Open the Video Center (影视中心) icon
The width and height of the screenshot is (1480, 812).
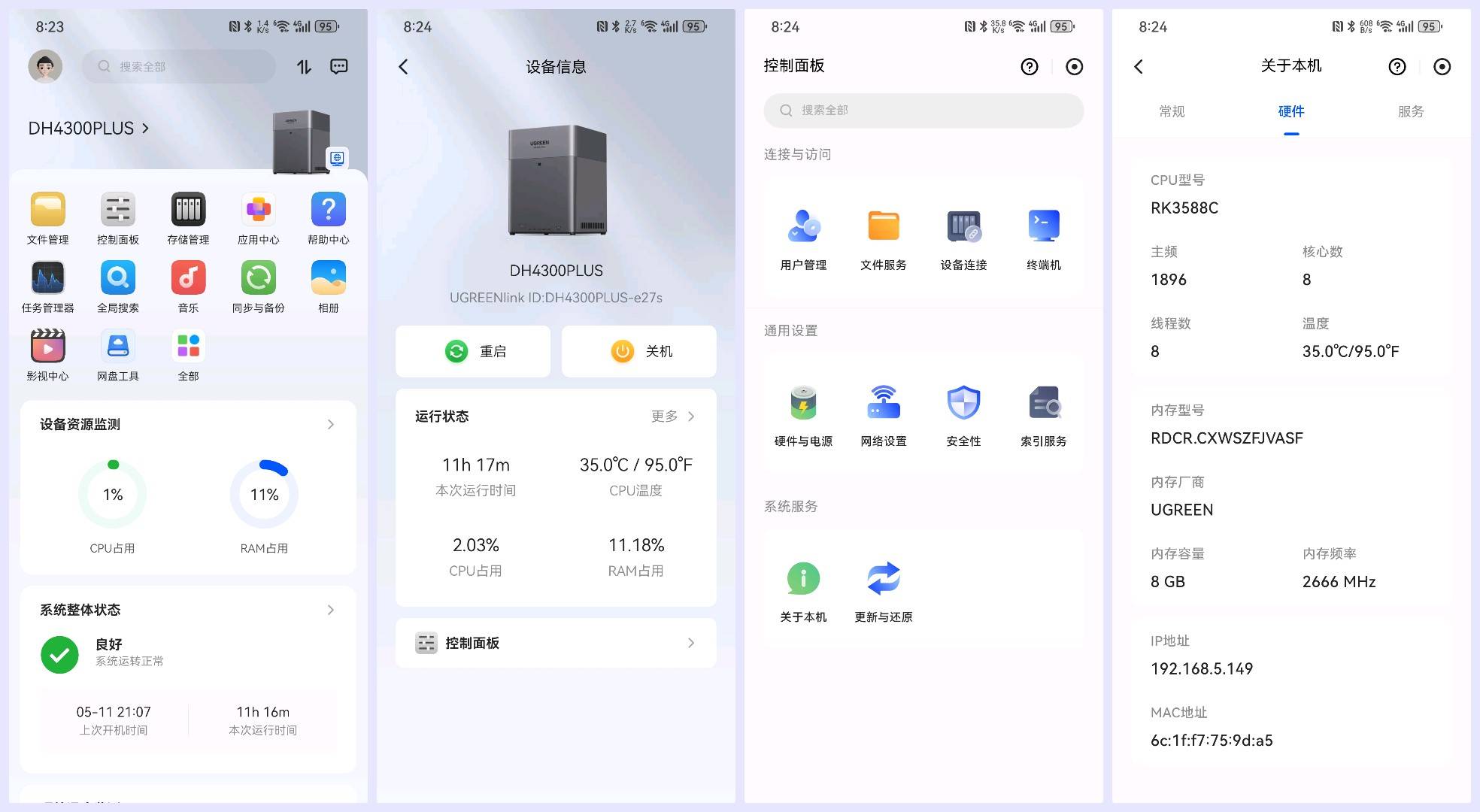pos(47,347)
